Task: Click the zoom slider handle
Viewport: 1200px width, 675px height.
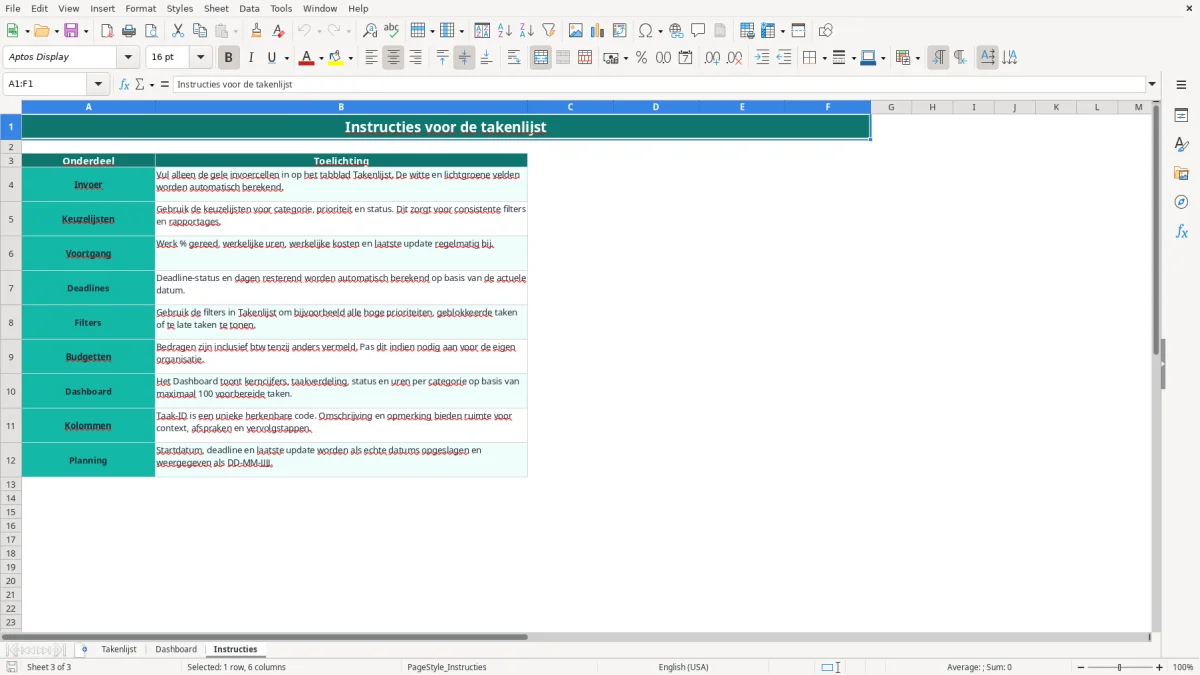Action: pos(1120,667)
